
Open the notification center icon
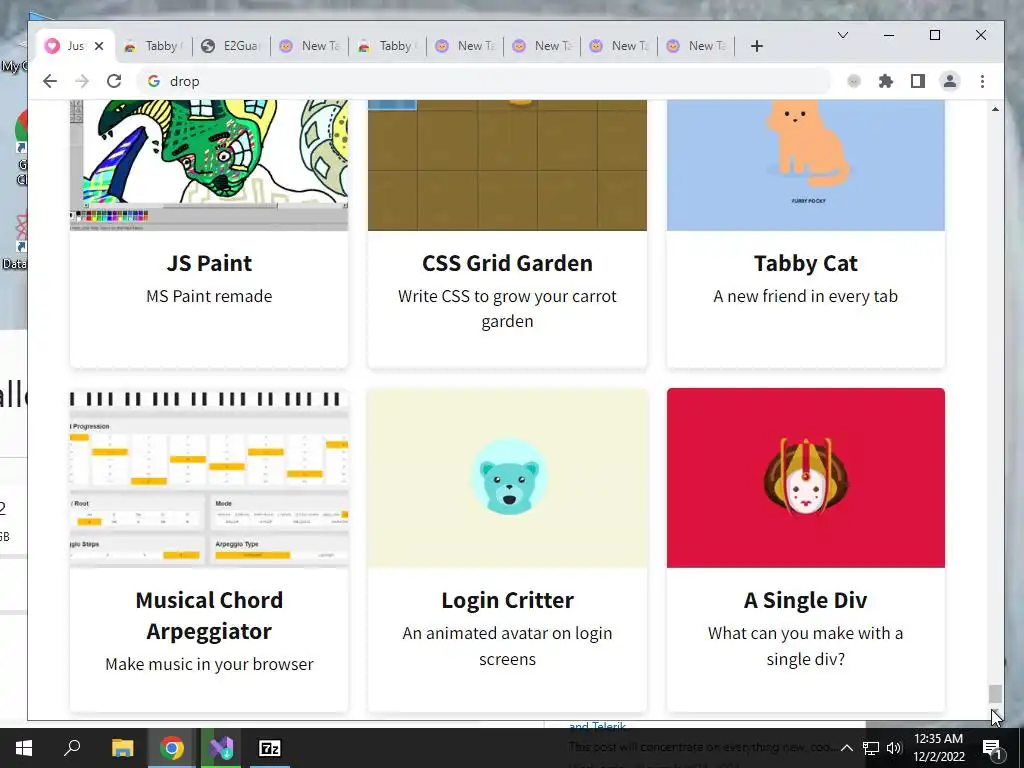(x=992, y=748)
